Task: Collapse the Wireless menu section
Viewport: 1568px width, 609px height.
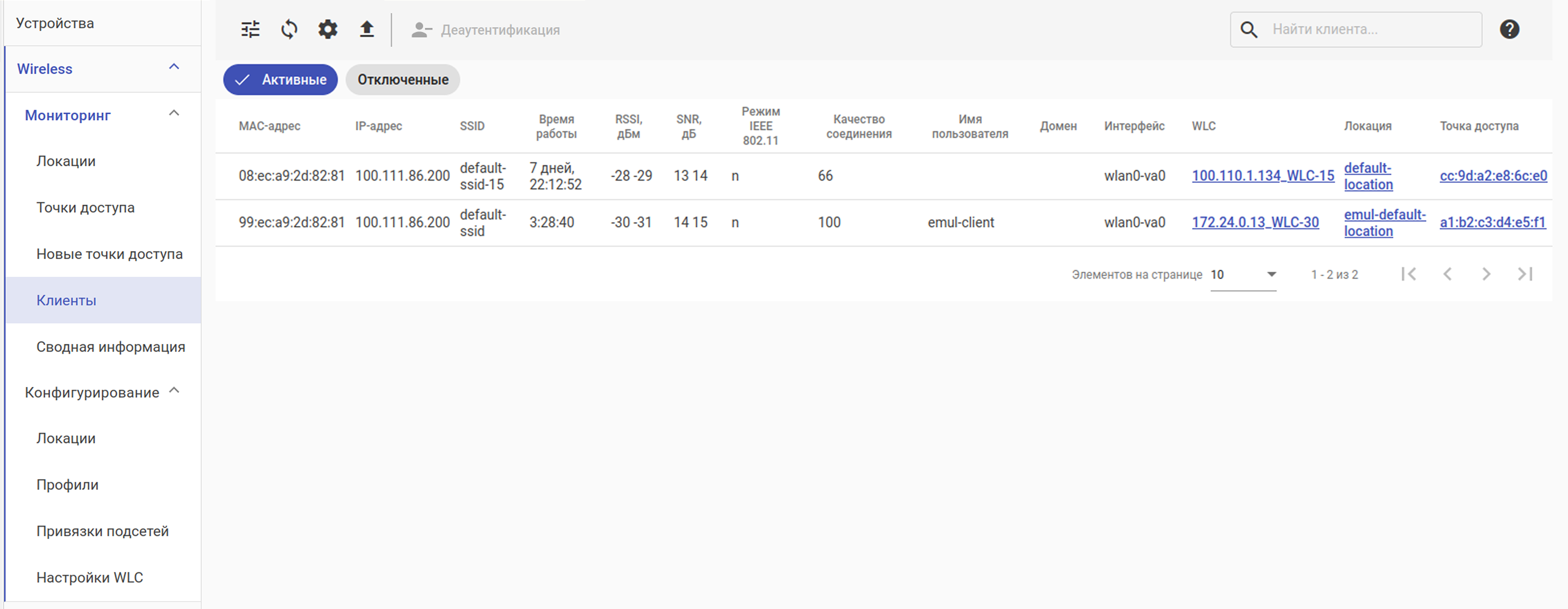Action: coord(174,67)
